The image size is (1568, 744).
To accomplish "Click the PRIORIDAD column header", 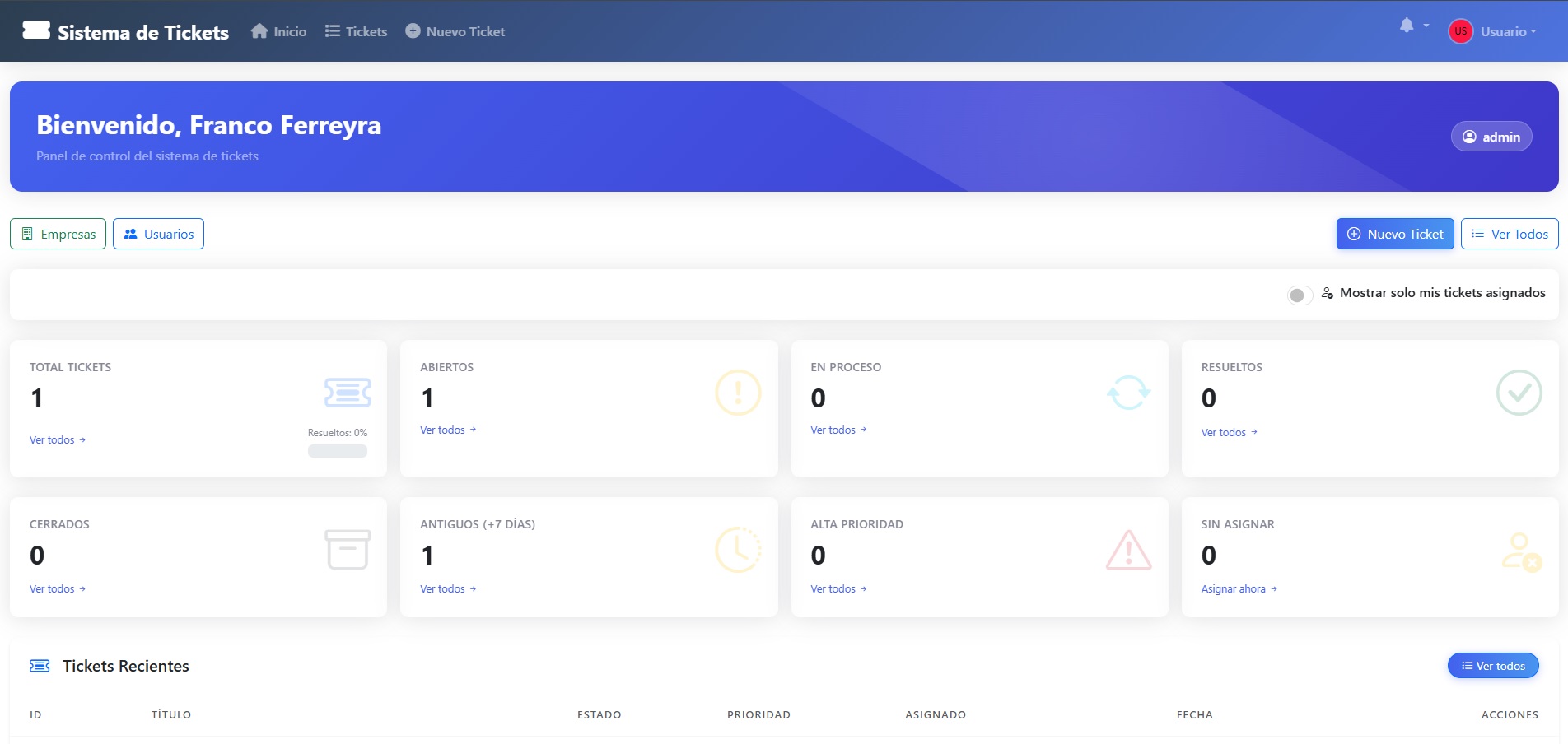I will point(758,715).
